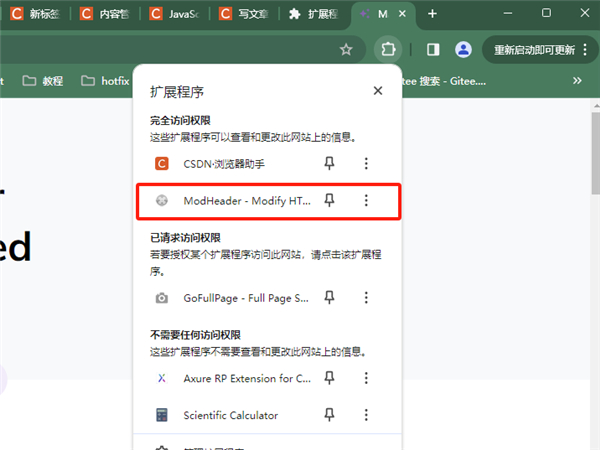
Task: Switch to the JavaSc tab
Action: (x=175, y=14)
